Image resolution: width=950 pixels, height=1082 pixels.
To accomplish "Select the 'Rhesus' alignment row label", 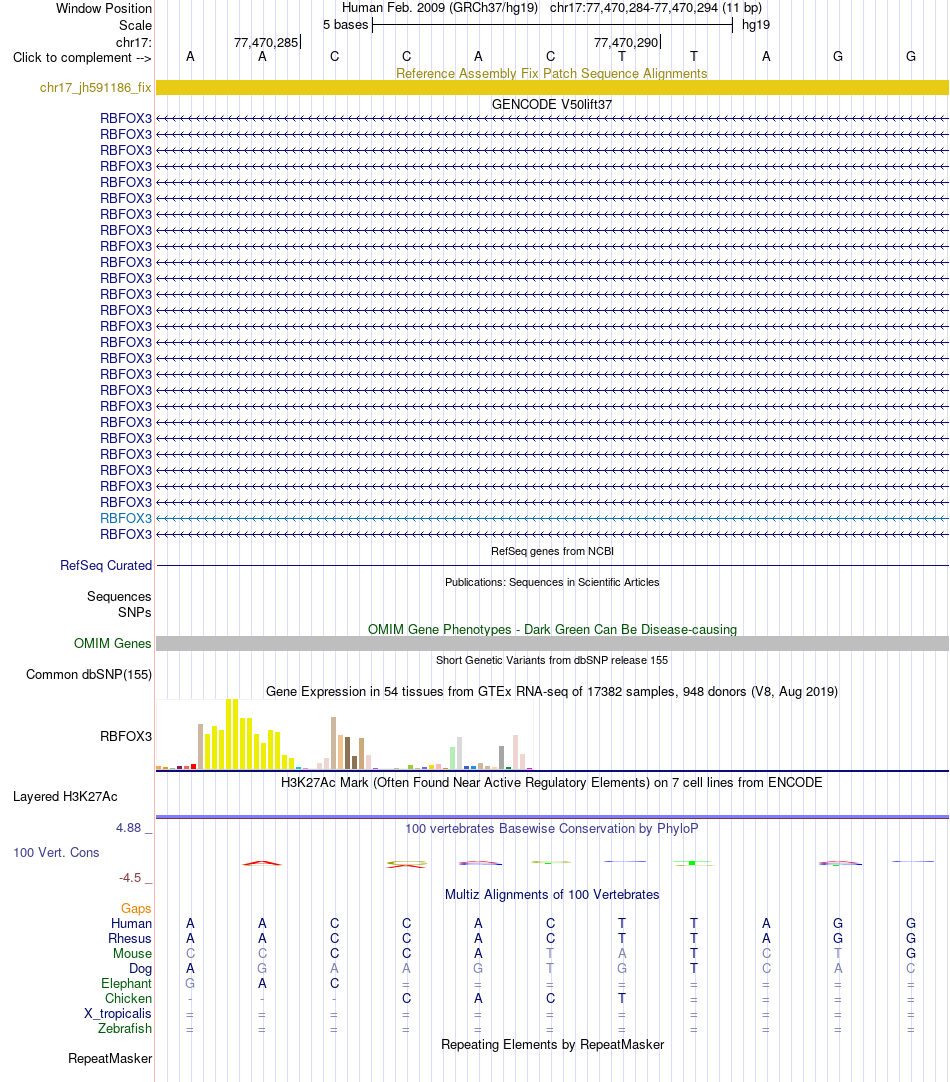I will tap(130, 938).
